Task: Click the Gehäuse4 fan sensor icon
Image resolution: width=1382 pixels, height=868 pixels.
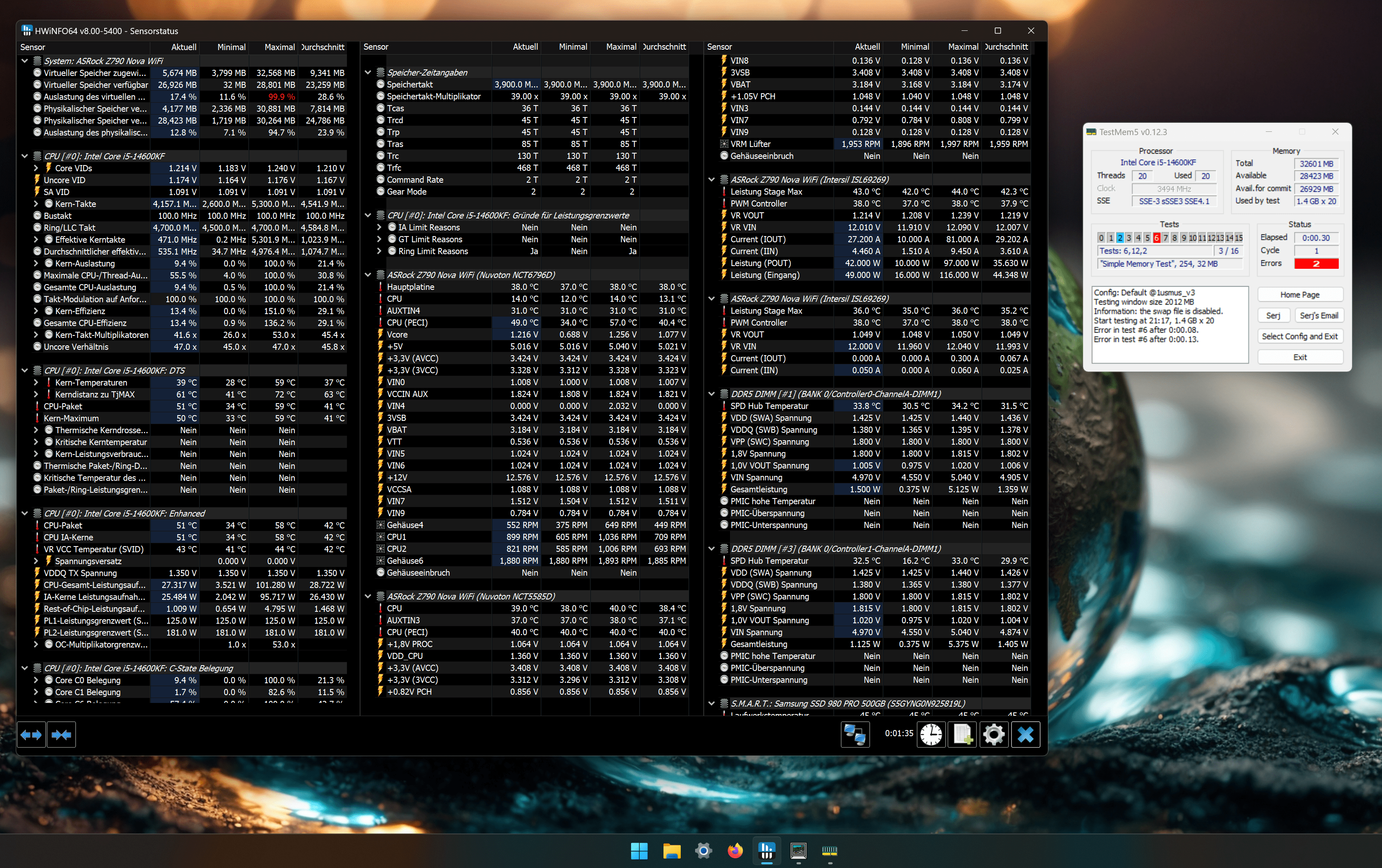Action: (x=381, y=525)
